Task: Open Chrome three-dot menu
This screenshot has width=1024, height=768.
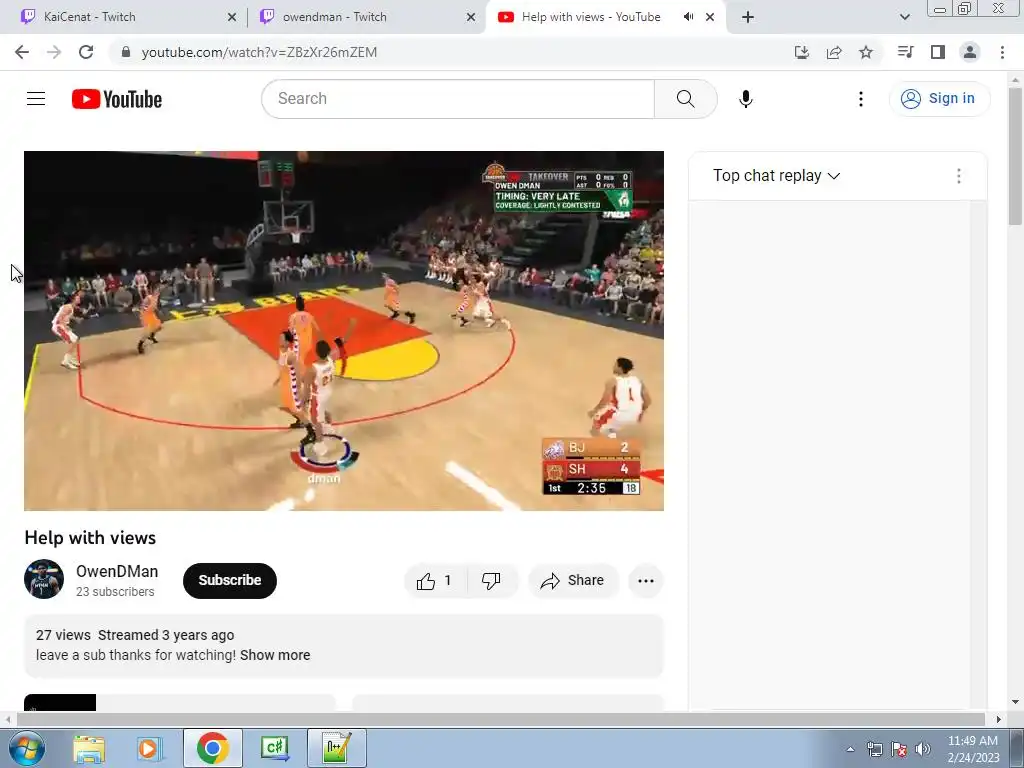Action: click(x=1002, y=52)
